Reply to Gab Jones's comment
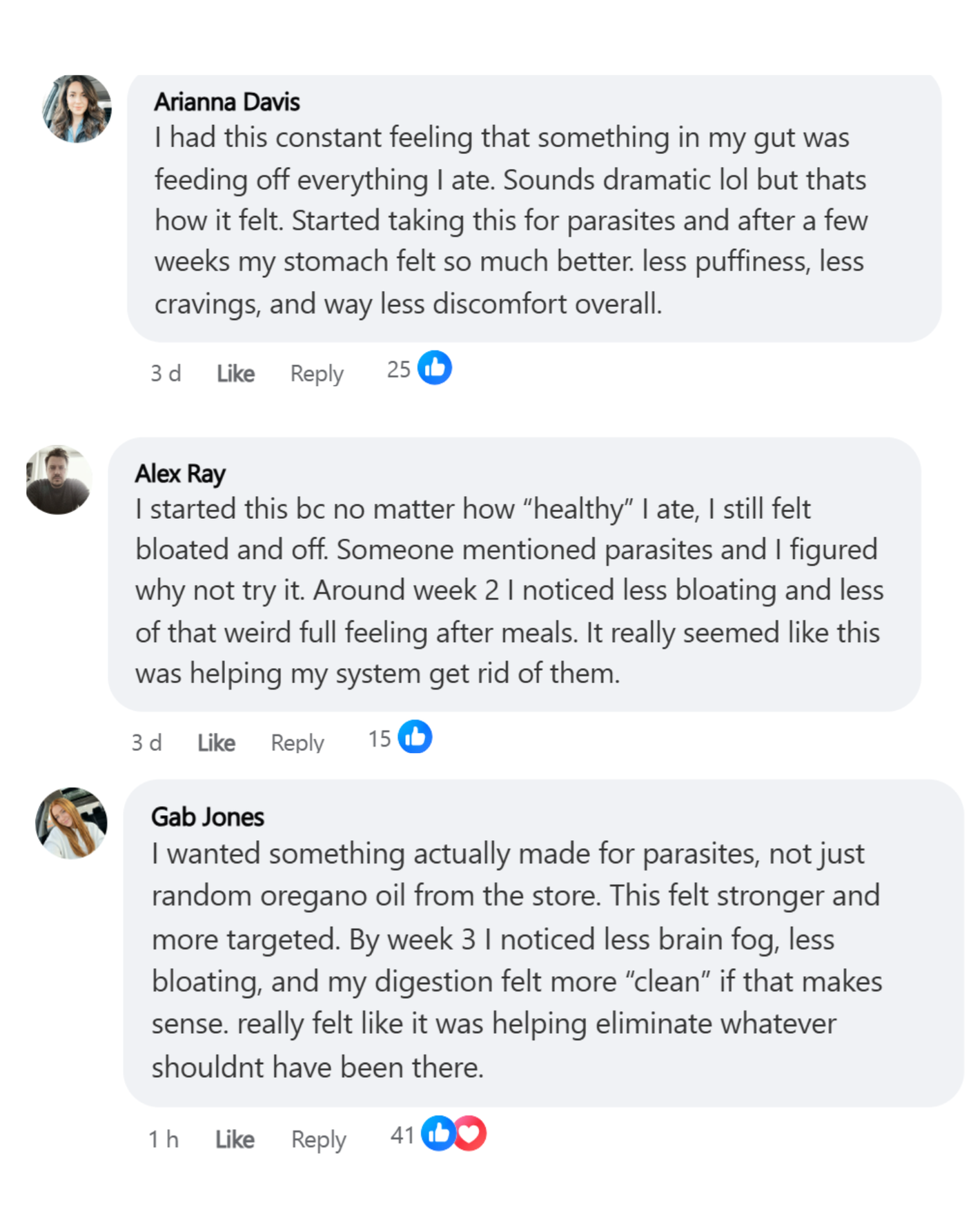980x1225 pixels. [318, 1139]
